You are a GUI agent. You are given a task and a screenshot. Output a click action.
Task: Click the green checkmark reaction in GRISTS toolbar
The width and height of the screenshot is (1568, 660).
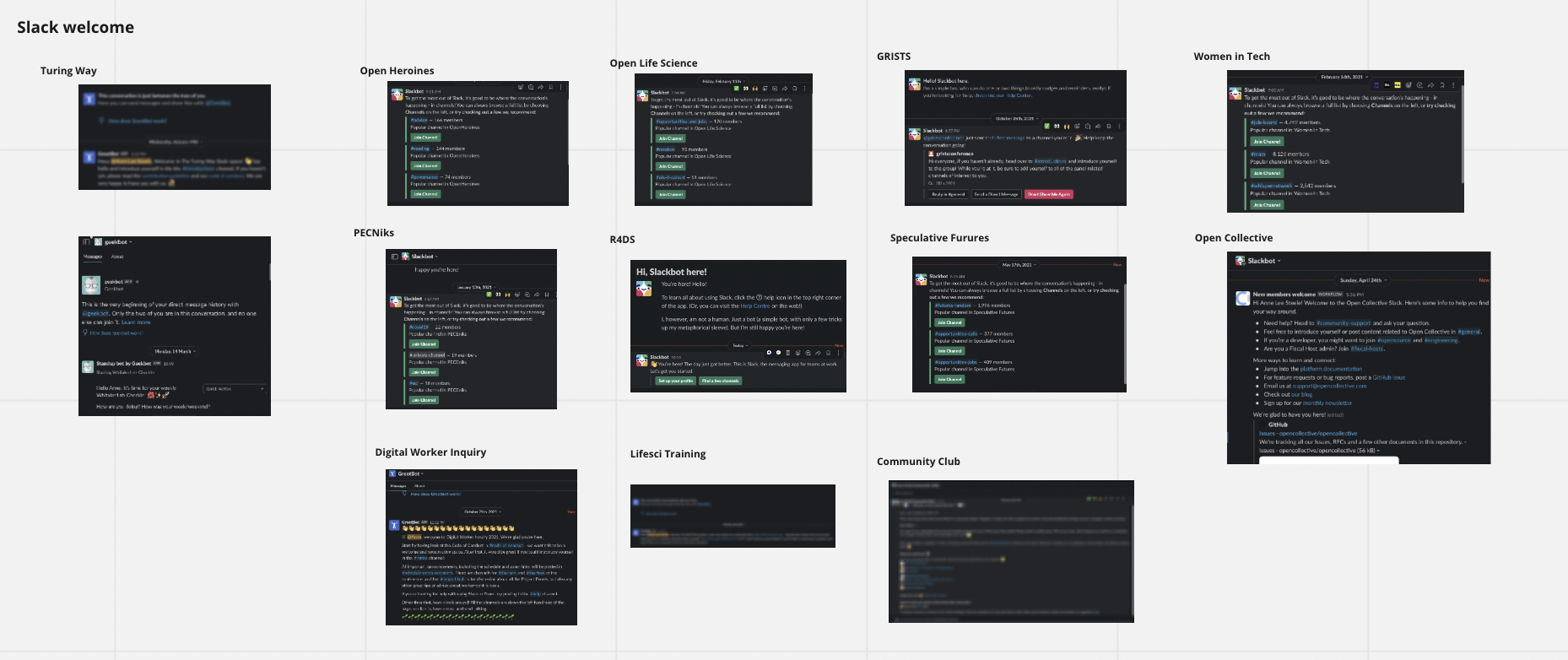click(1046, 127)
